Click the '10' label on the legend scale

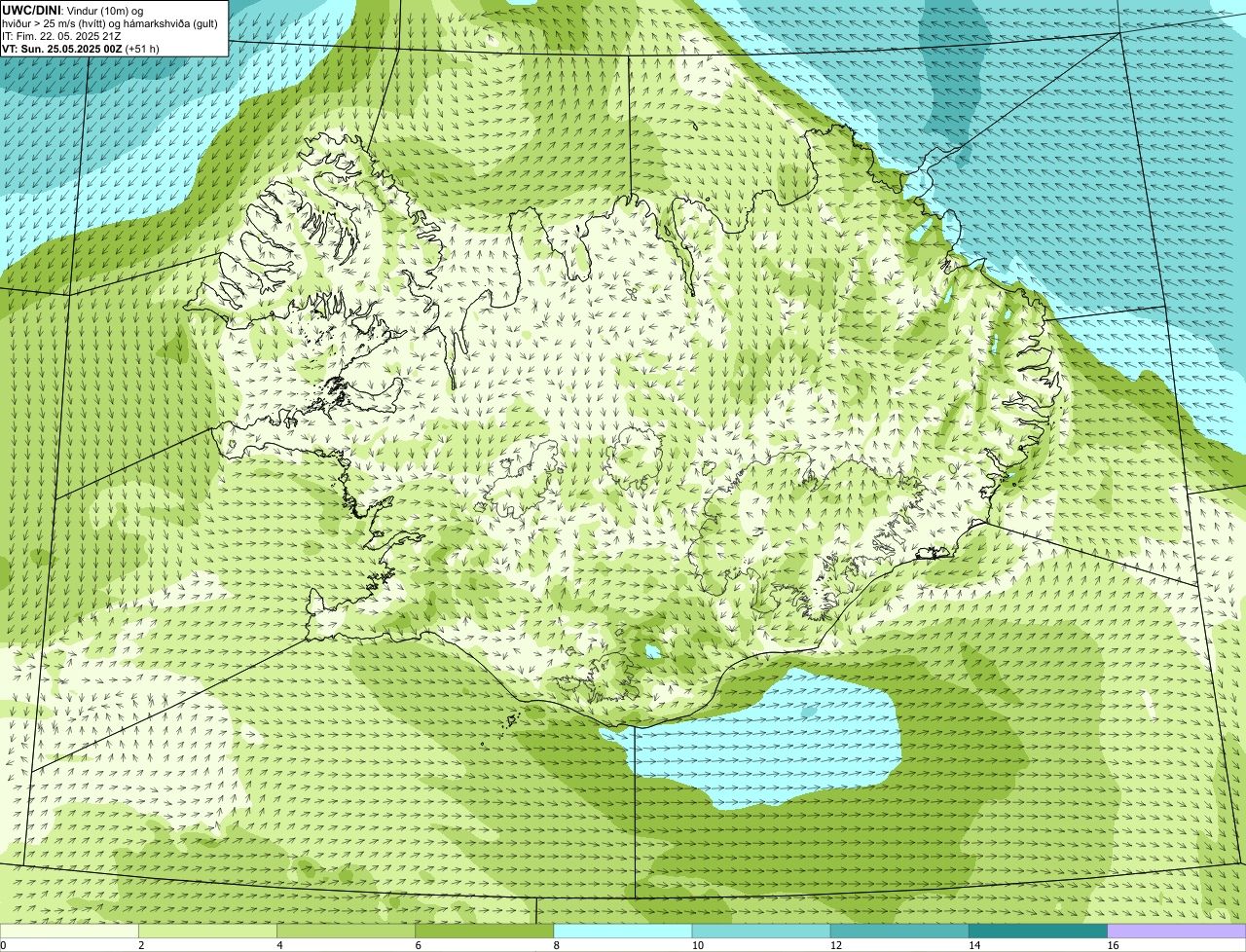point(698,945)
